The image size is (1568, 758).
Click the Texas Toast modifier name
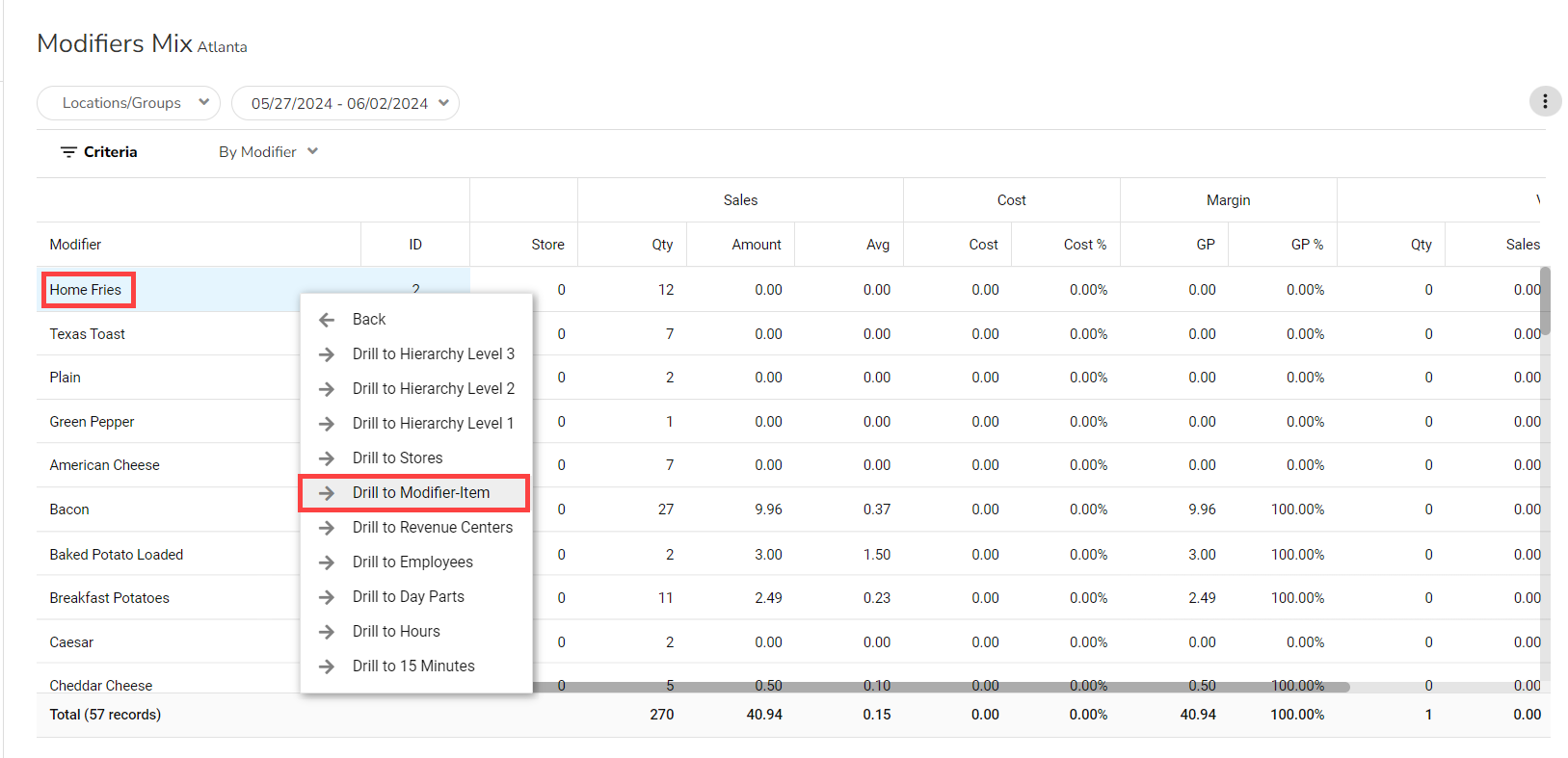(x=88, y=334)
